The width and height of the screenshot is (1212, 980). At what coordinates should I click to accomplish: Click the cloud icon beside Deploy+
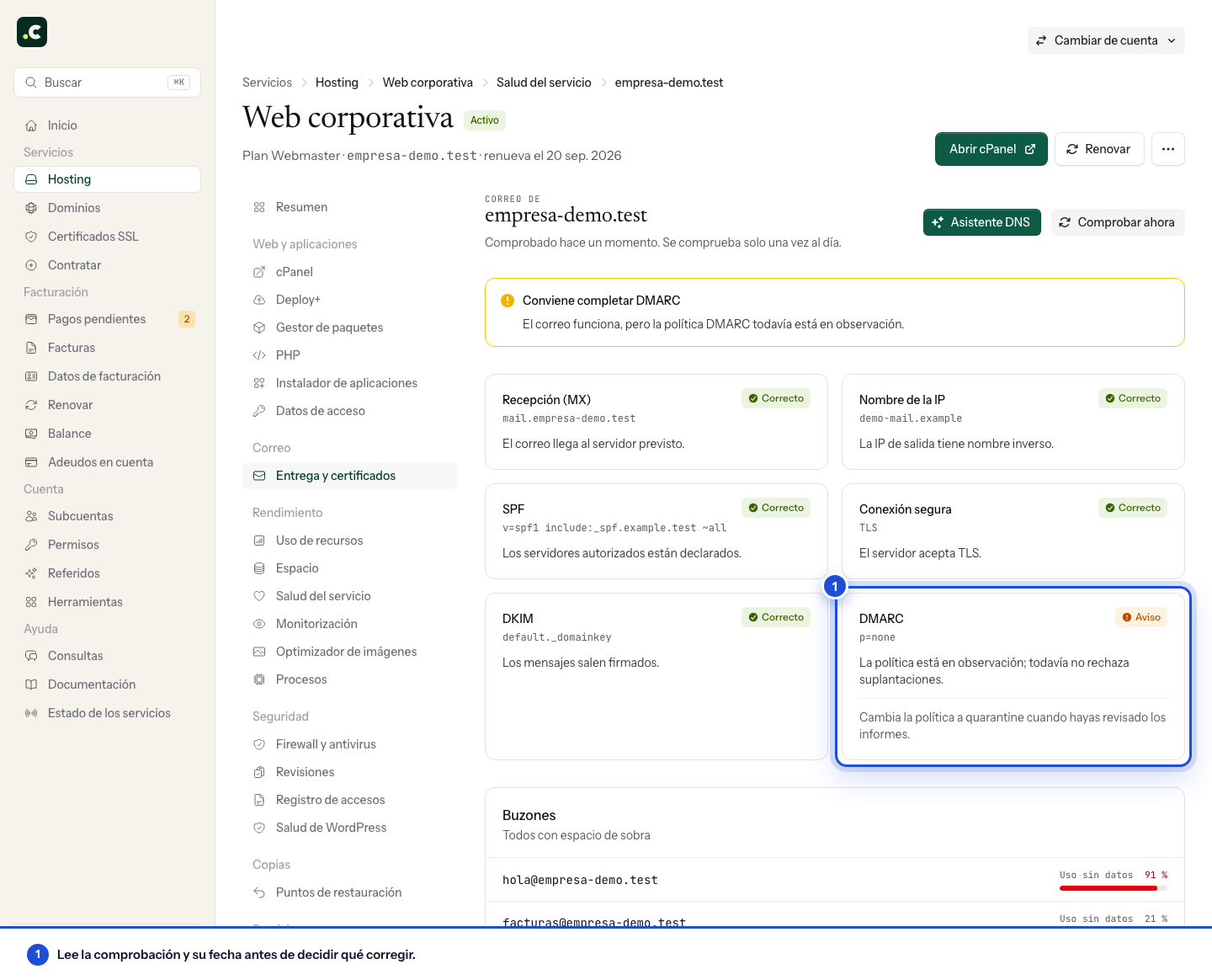[259, 300]
